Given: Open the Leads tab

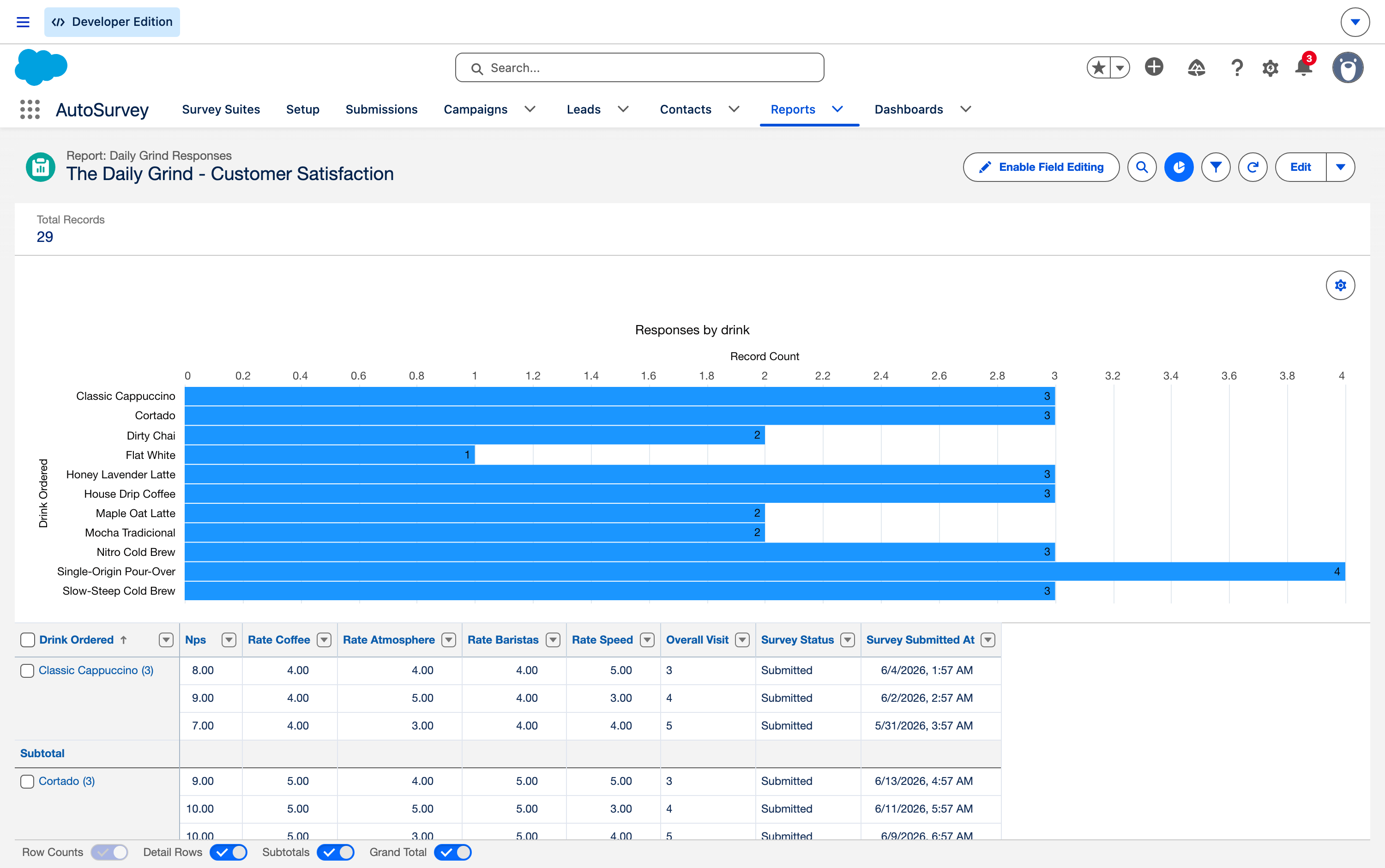Looking at the screenshot, I should pos(583,109).
